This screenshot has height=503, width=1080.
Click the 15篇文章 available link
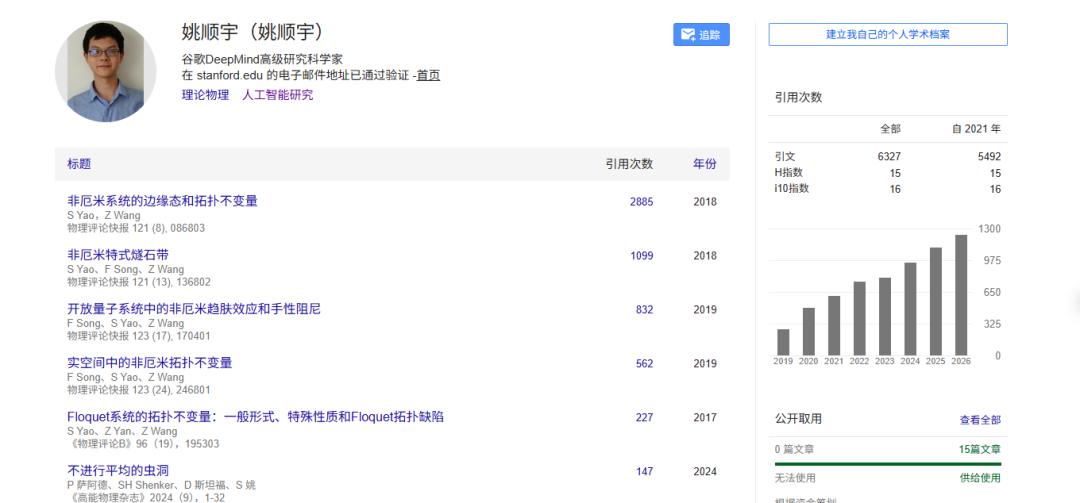click(980, 449)
